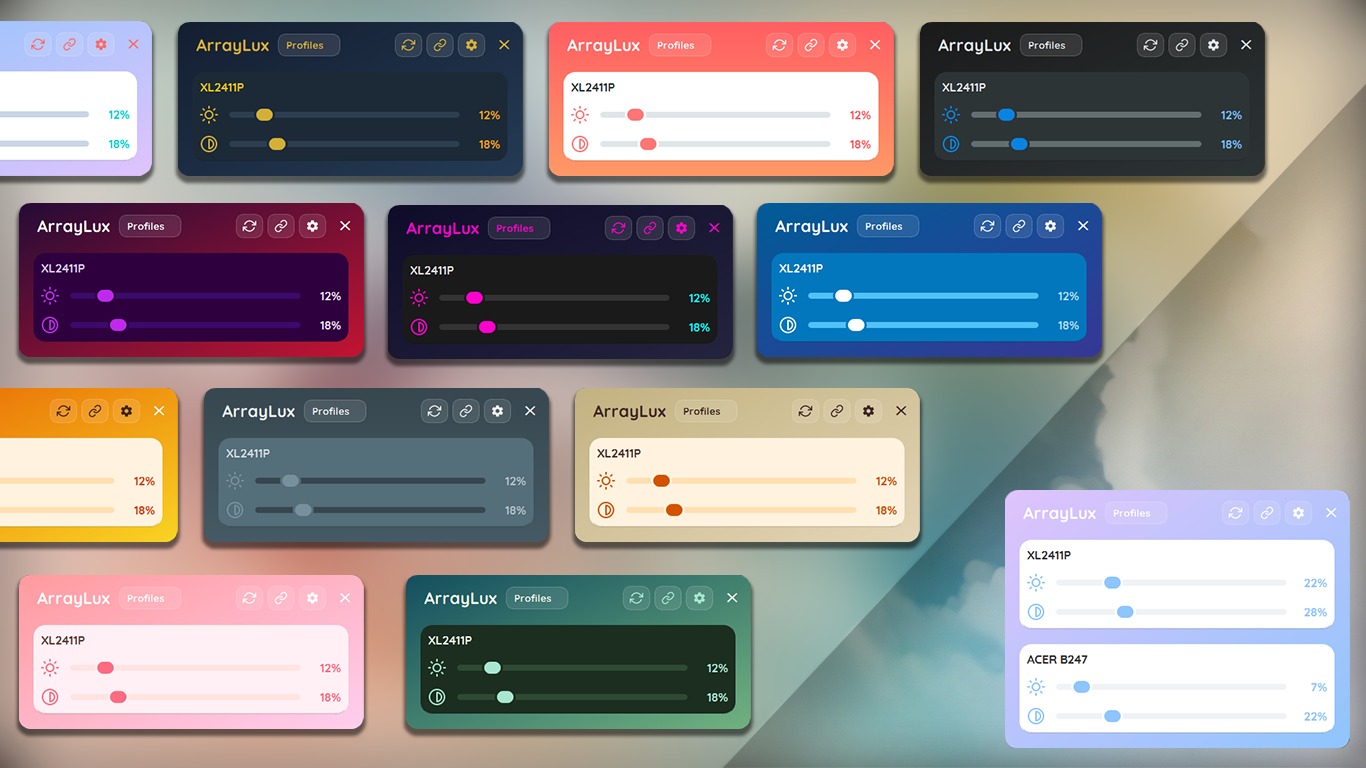Click link icon in pink ArrayLux window
This screenshot has height=768, width=1366.
pyautogui.click(x=281, y=598)
